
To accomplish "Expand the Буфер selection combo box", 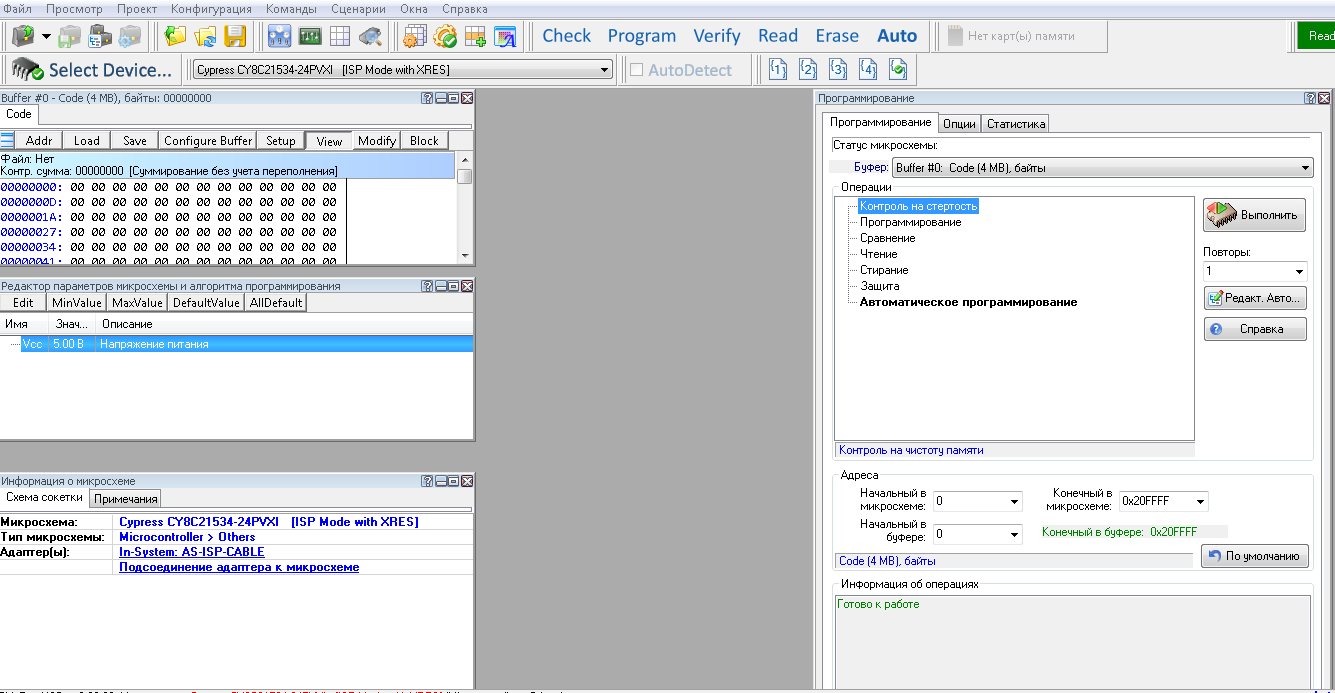I will point(1305,168).
